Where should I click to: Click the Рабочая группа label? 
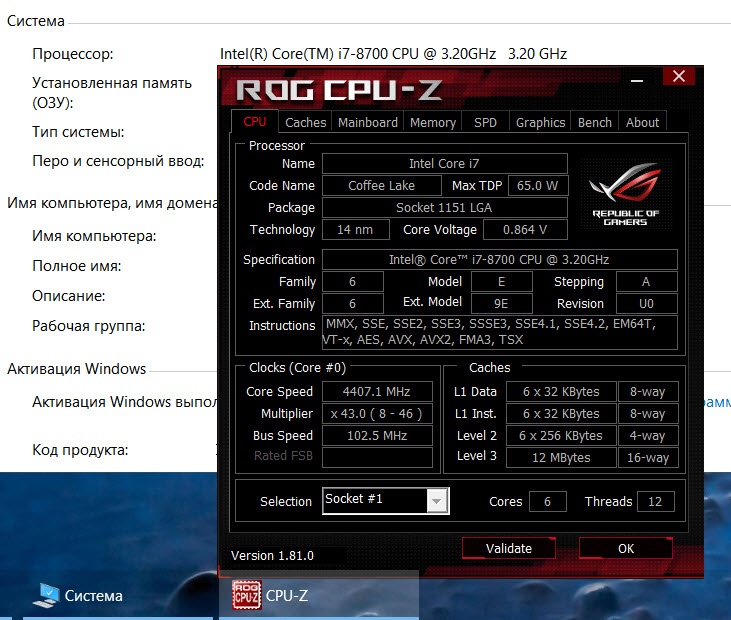tap(89, 326)
